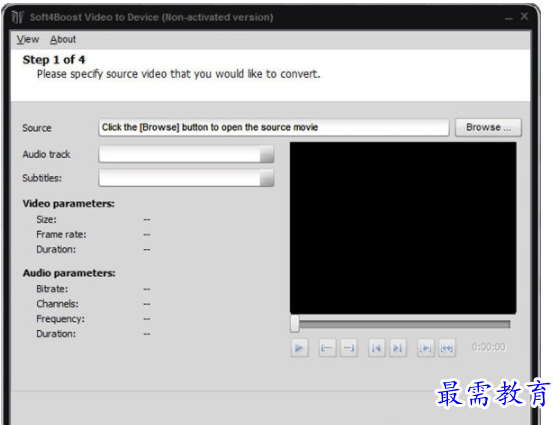
Task: Click the Source file path field
Action: pos(273,127)
